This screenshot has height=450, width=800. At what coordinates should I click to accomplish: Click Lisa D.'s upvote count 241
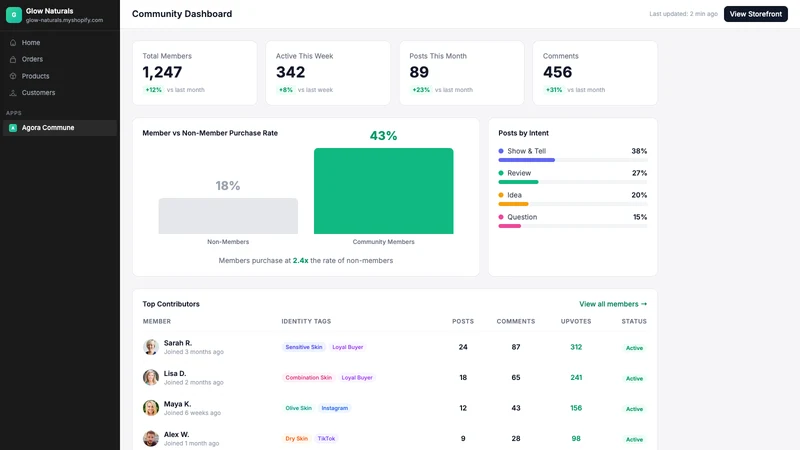(576, 378)
